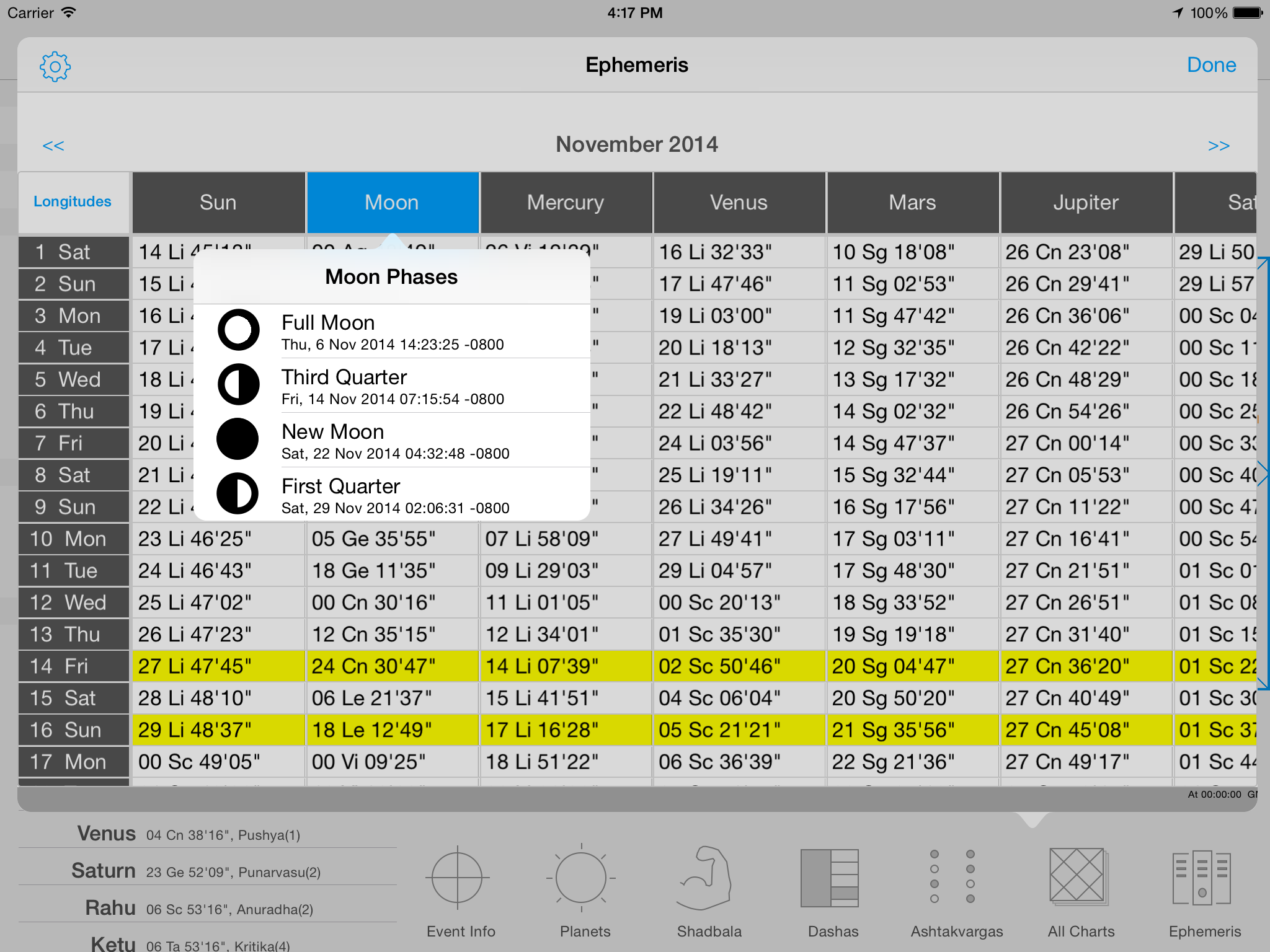Screen dimensions: 1270x952
Task: Select the Mercury column header
Action: 566,202
